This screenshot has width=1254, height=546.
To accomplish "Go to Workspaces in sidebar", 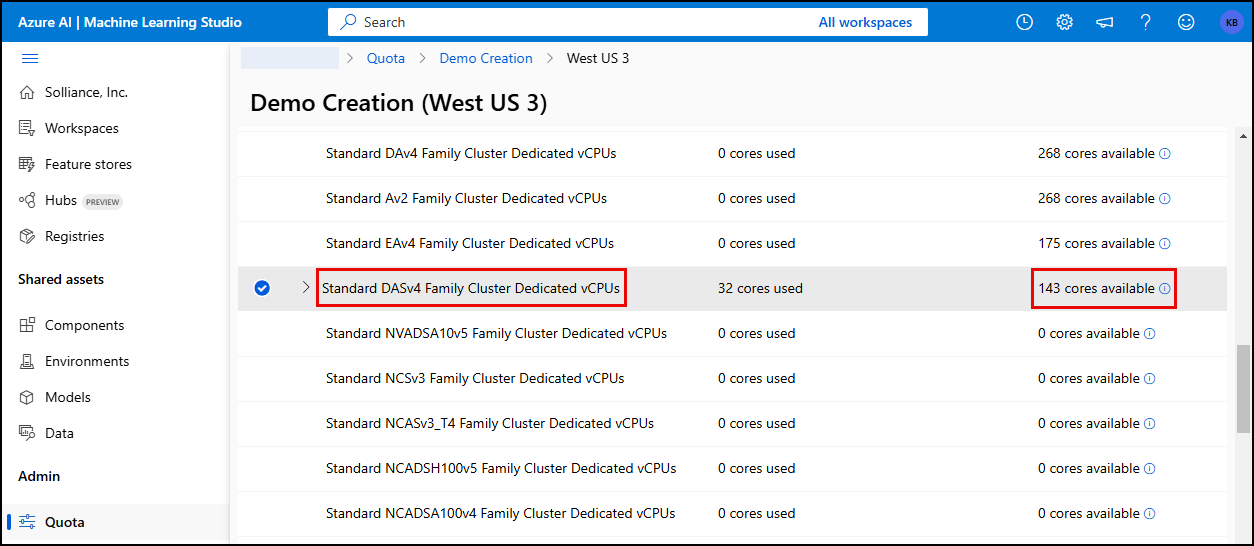I will click(82, 128).
